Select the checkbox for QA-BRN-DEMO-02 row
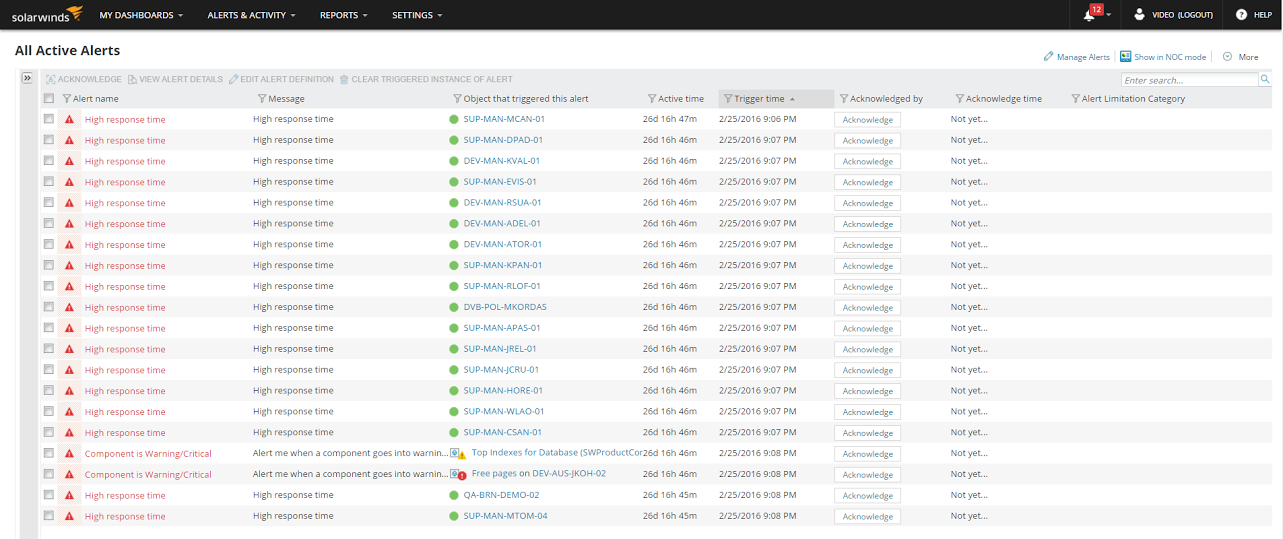The image size is (1283, 539). [49, 495]
